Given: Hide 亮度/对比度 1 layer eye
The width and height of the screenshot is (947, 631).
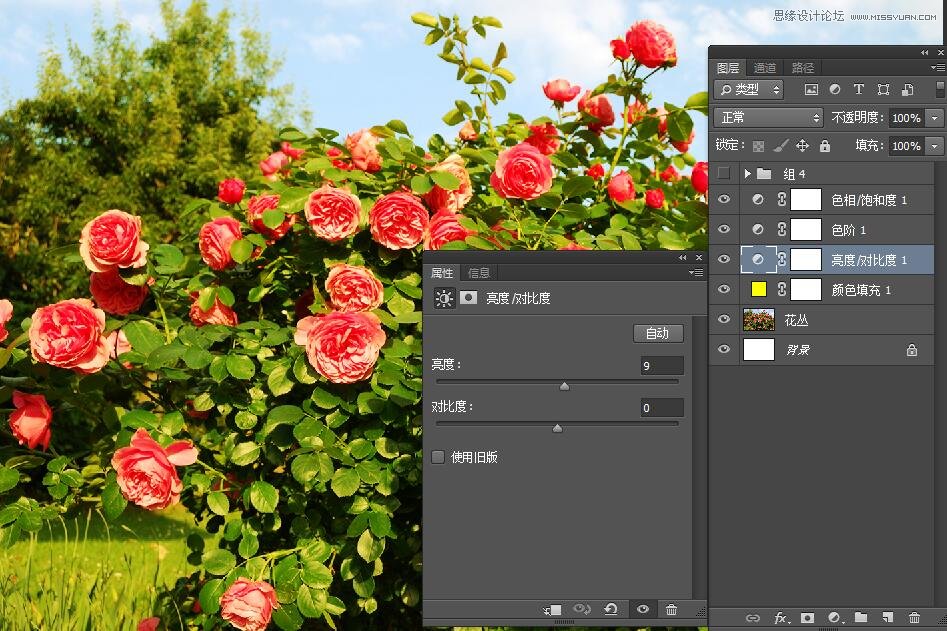Looking at the screenshot, I should point(724,259).
